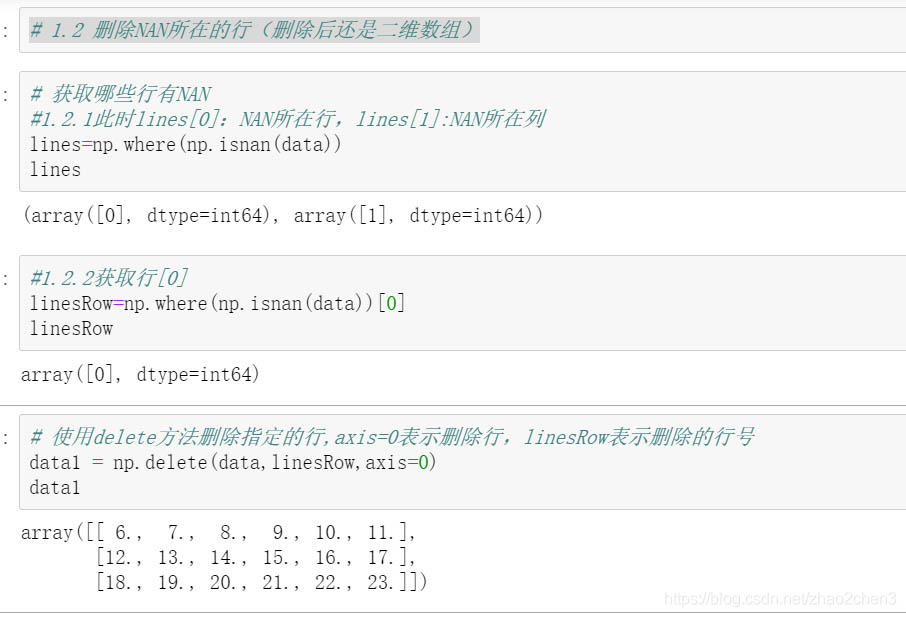This screenshot has width=906, height=617.
Task: Click the highlighted "# 1.2 删除NAN所在的行" comment cell
Action: 254,30
